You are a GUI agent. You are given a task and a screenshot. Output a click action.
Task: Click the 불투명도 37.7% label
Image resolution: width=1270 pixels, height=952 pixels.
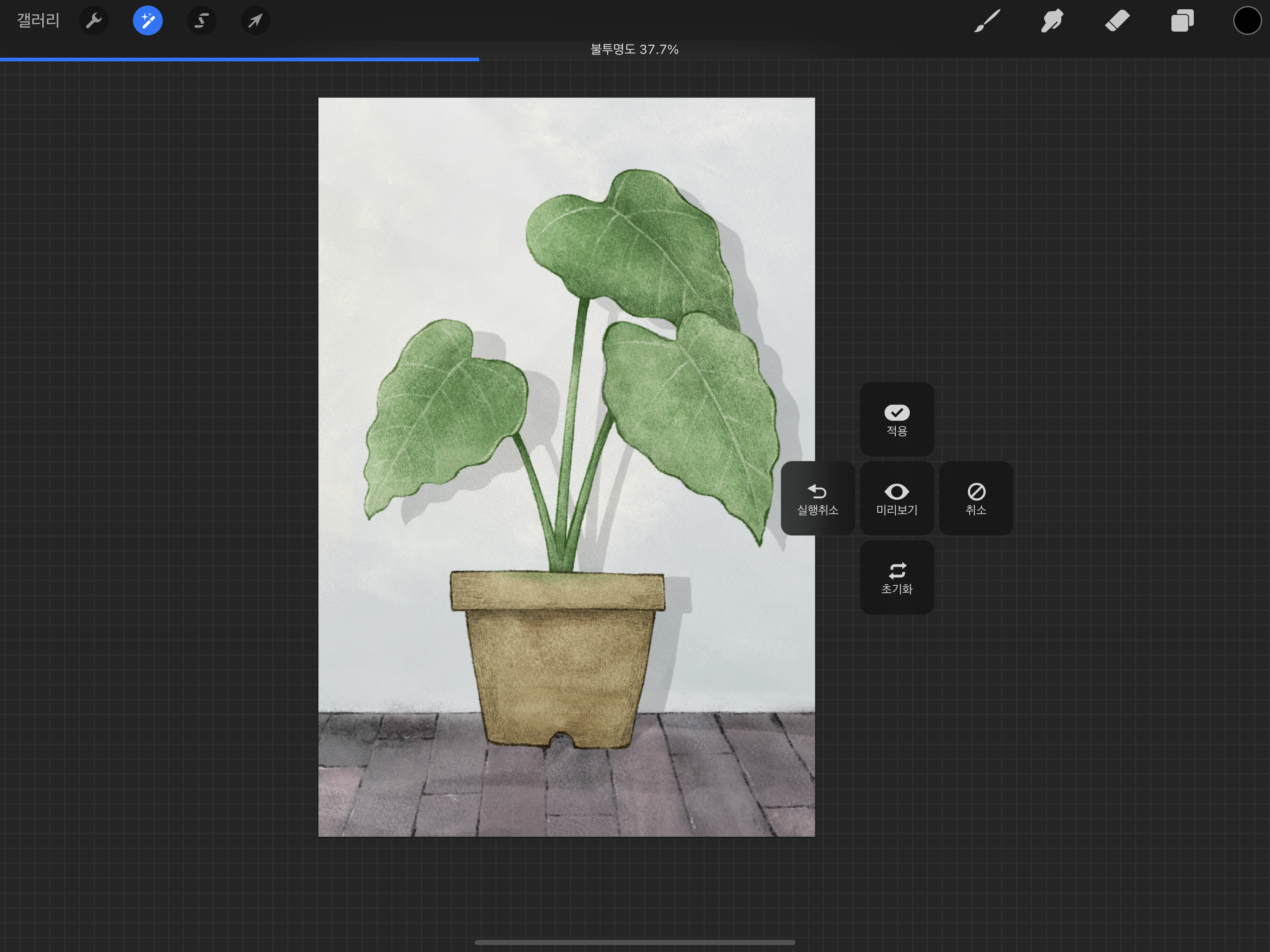[x=635, y=49]
